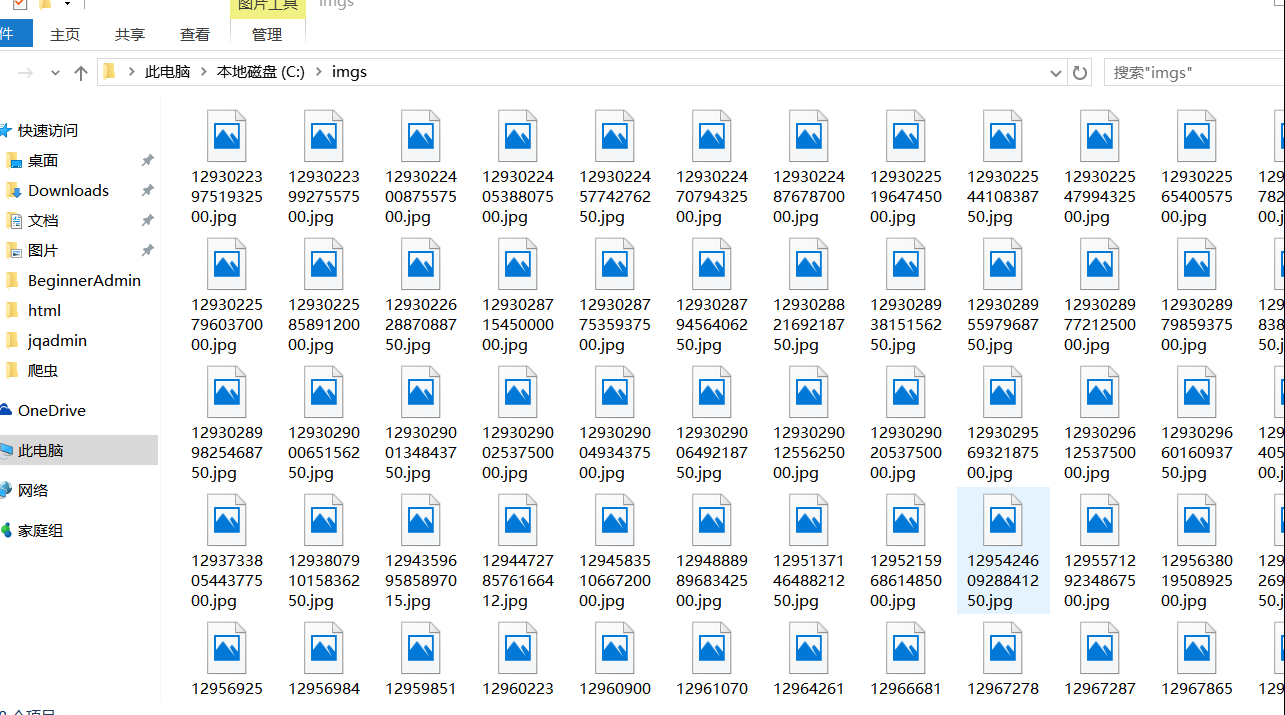The height and width of the screenshot is (715, 1285).
Task: Select image 1293022628870887 50.jpg icon
Action: coord(421,264)
